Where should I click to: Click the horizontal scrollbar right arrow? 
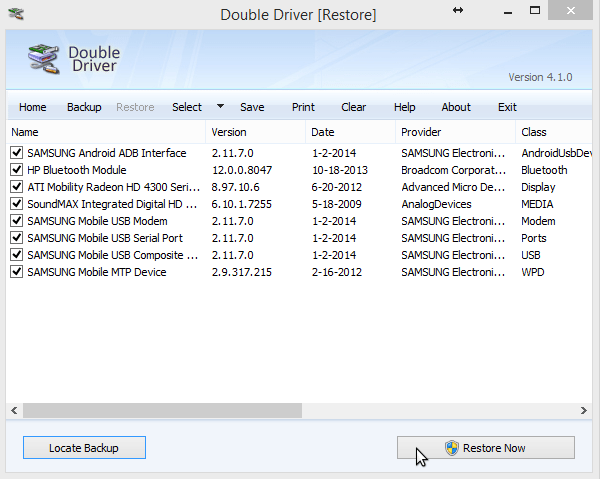click(x=584, y=410)
